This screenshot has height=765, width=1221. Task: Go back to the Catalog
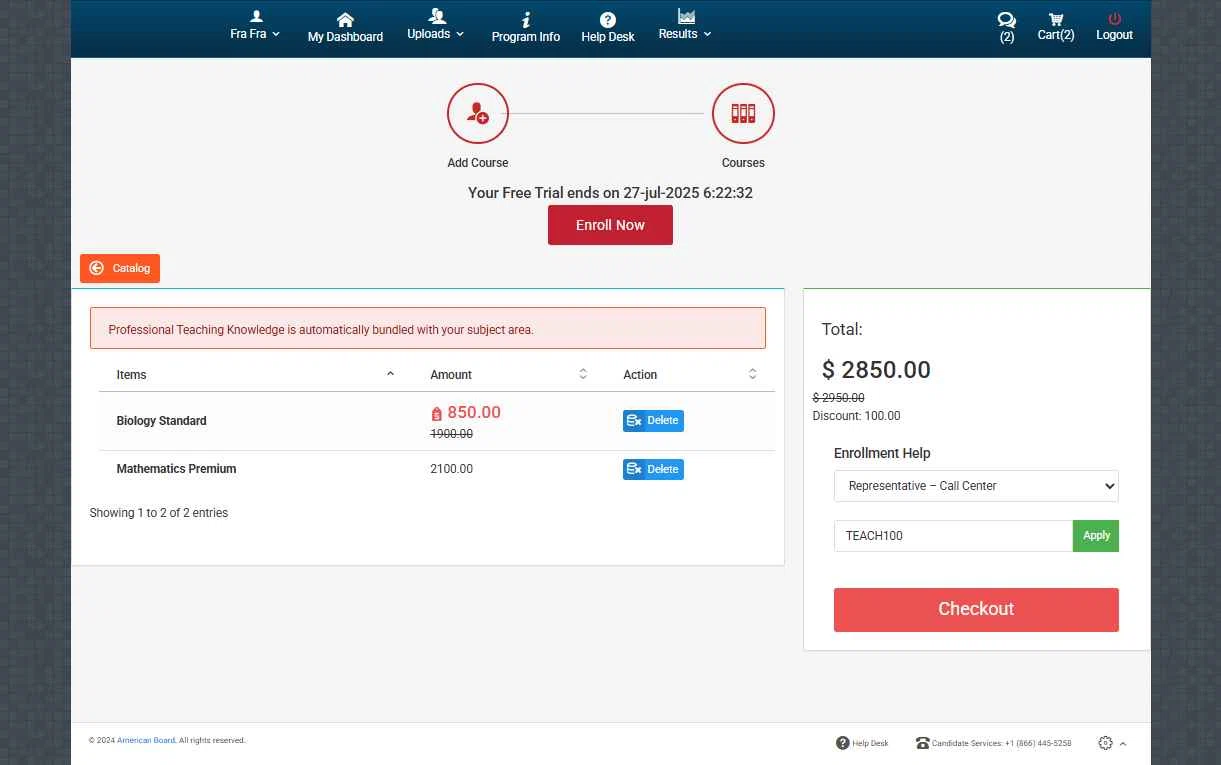(120, 268)
